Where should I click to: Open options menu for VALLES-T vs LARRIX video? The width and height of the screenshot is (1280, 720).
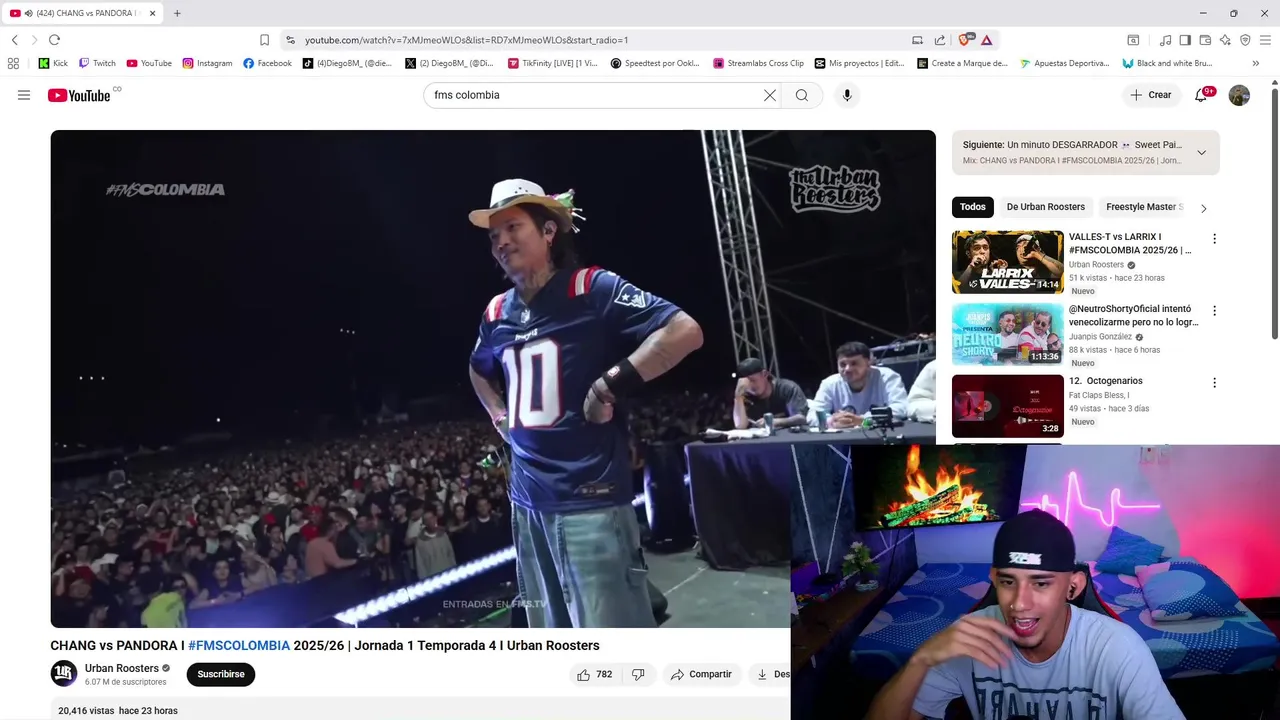(x=1214, y=239)
